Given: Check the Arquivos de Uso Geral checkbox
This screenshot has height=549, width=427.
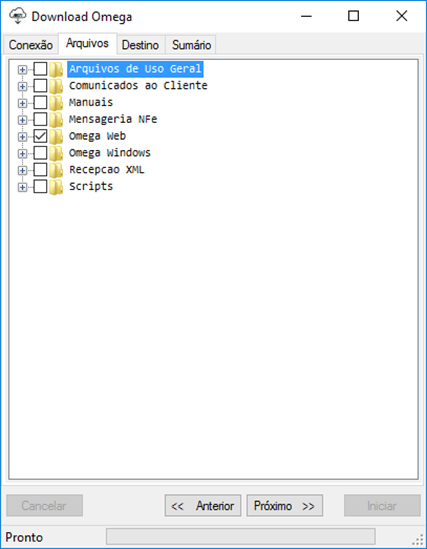Looking at the screenshot, I should point(40,69).
